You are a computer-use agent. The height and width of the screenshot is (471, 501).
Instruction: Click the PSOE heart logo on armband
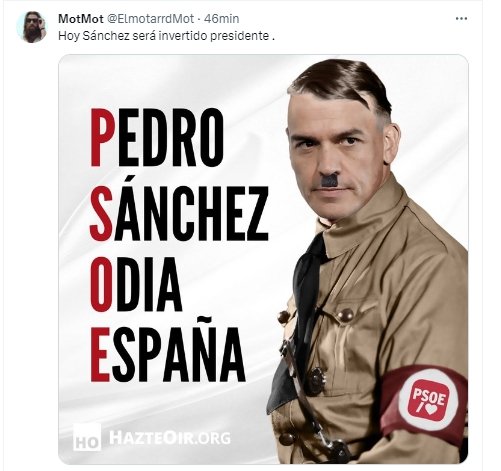[429, 400]
